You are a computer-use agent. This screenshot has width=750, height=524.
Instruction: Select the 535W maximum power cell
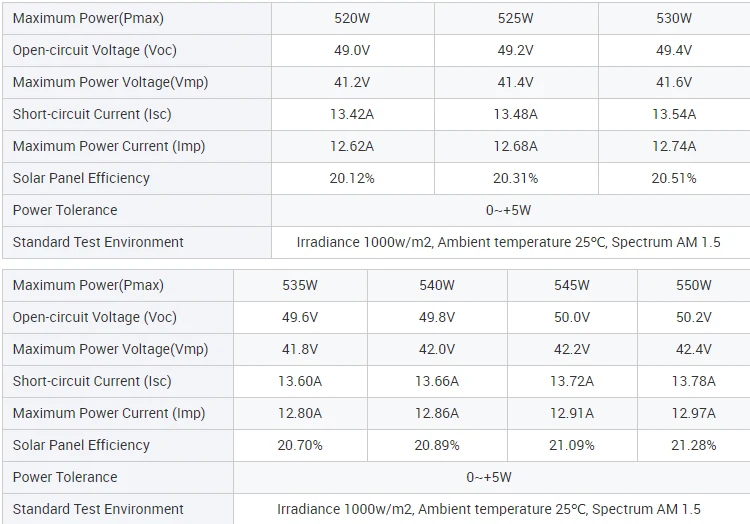point(300,285)
